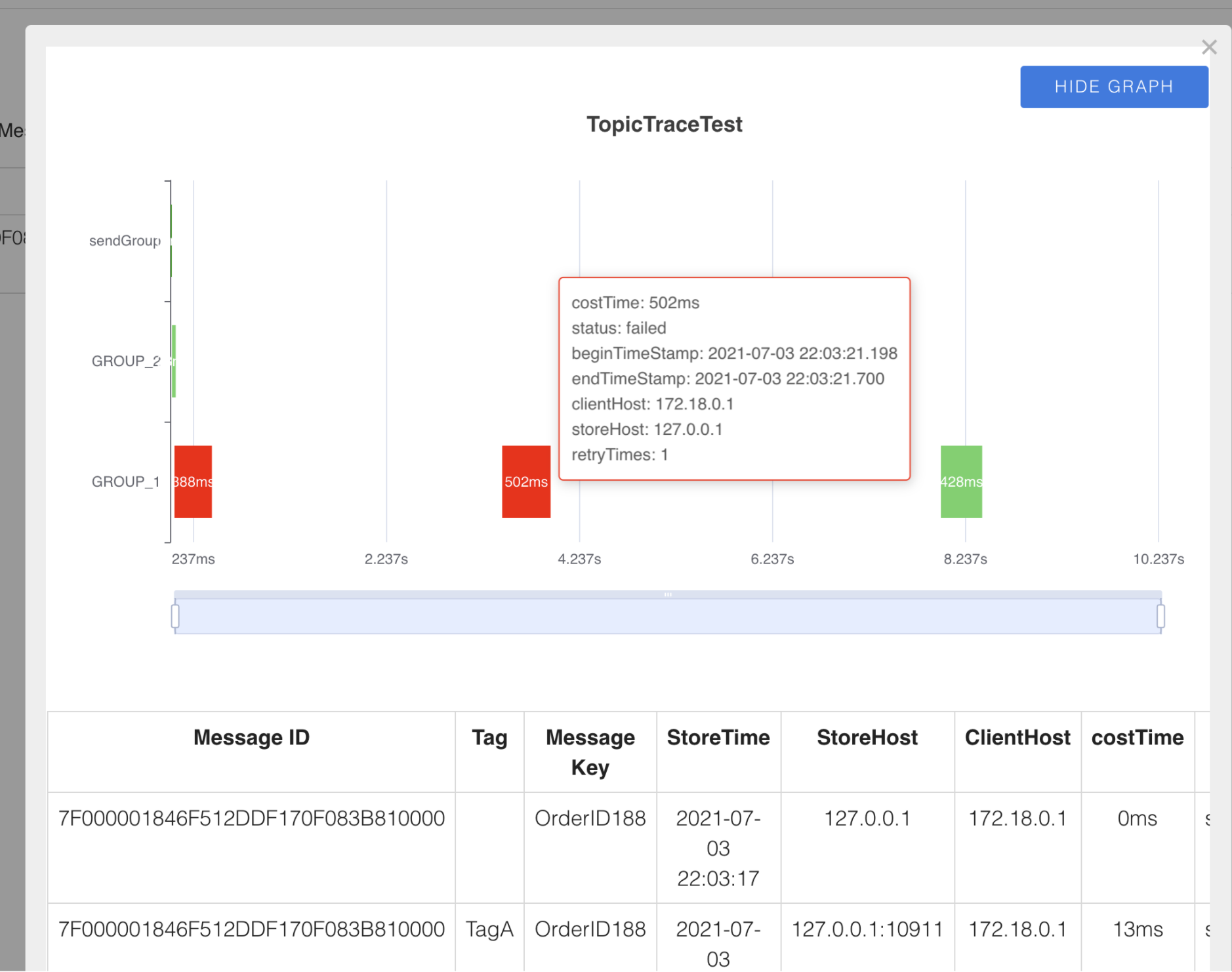This screenshot has width=1232, height=972.
Task: Click the HIDE GRAPH button
Action: (1114, 87)
